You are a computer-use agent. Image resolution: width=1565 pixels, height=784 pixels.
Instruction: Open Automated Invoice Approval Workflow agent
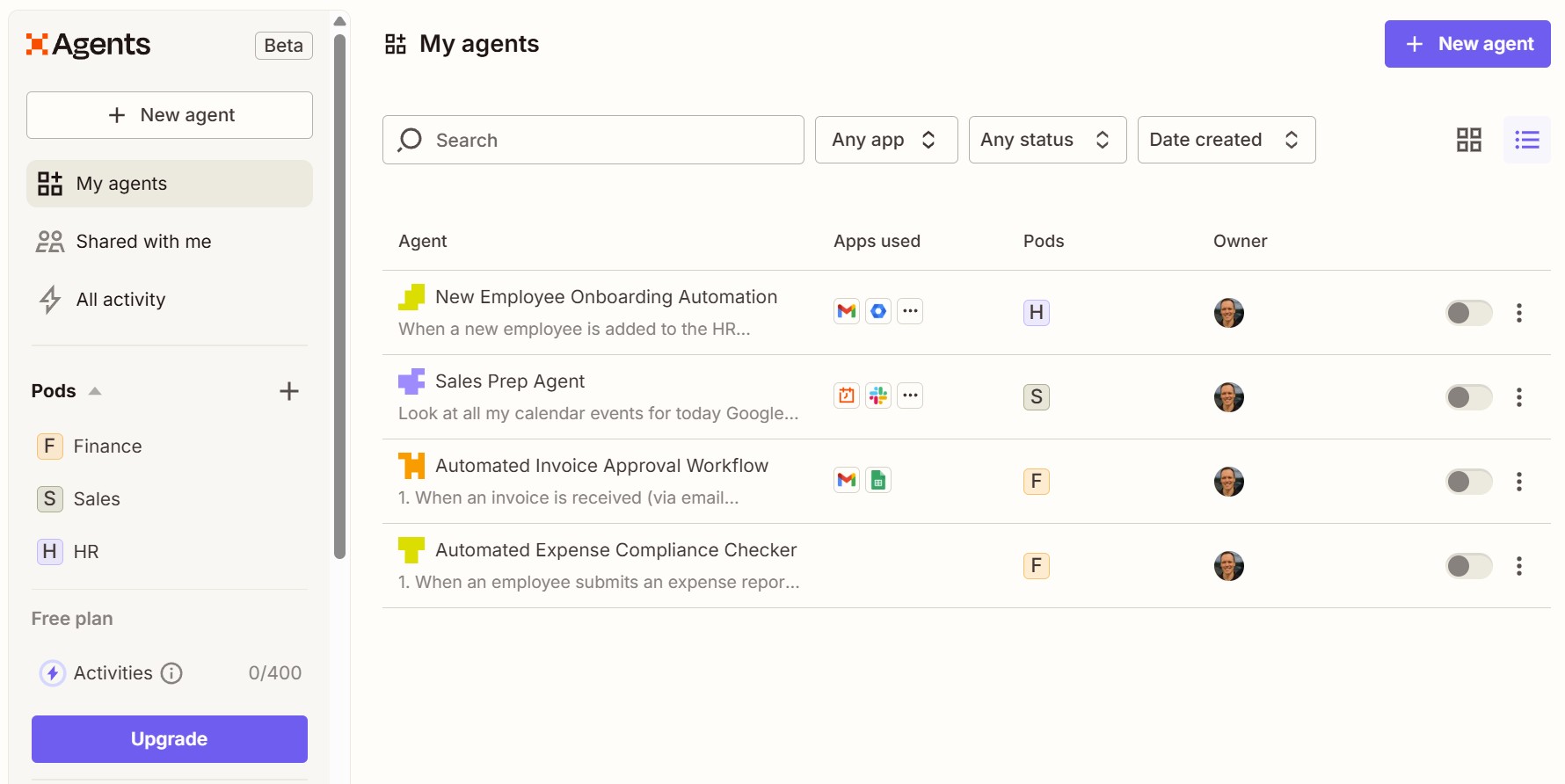(601, 466)
